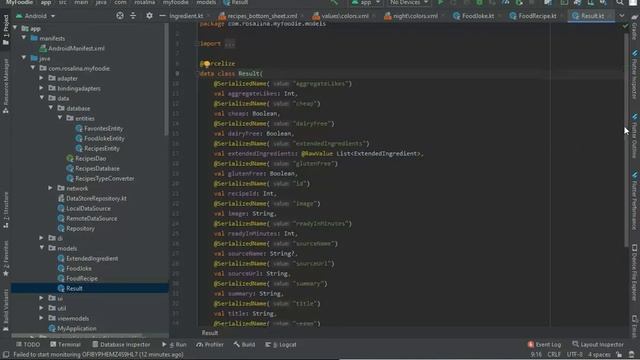Screen dimensions: 640x360
Task: Open the app run configuration dropdown
Action: 366,2
